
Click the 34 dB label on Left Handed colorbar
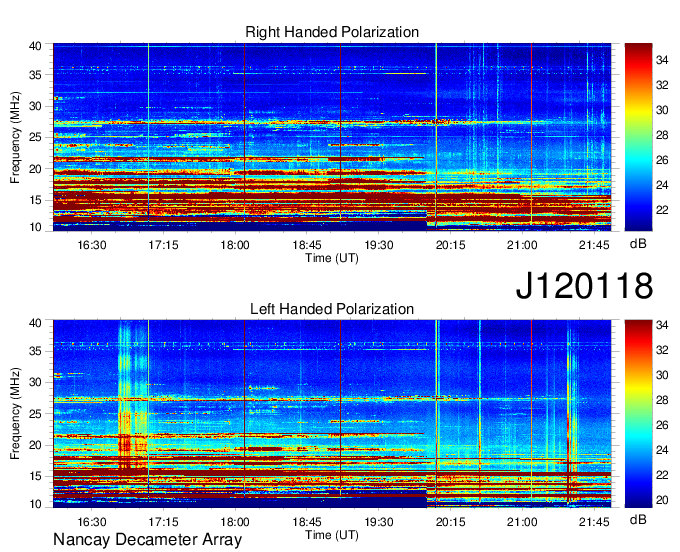click(x=662, y=325)
